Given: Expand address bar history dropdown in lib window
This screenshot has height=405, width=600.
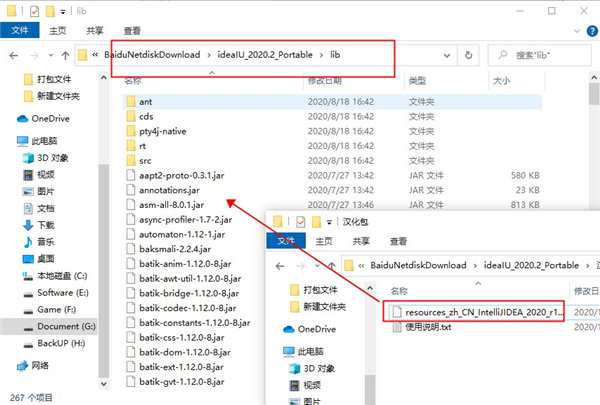Looking at the screenshot, I should point(447,56).
